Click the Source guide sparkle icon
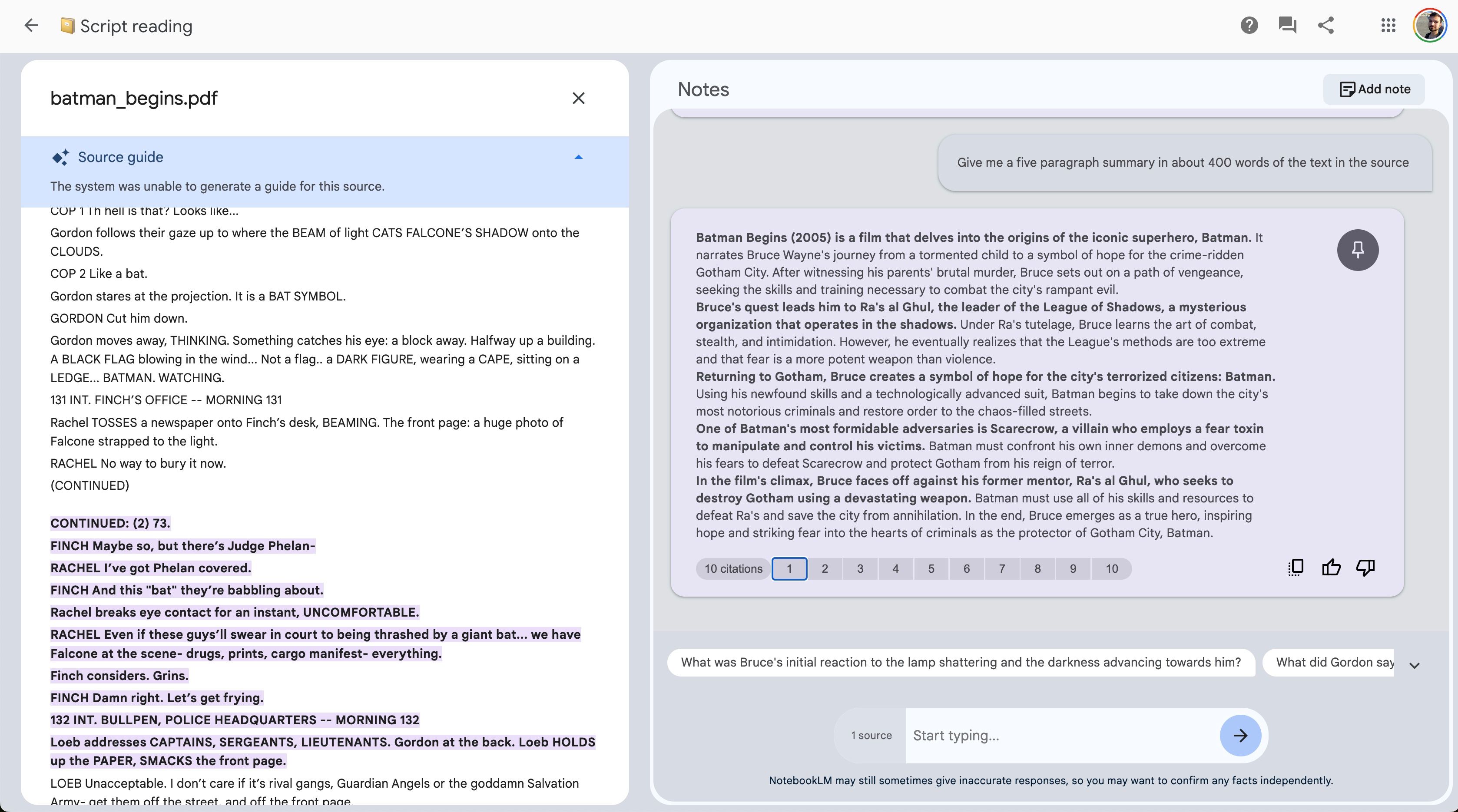Viewport: 1458px width, 812px height. [x=60, y=157]
